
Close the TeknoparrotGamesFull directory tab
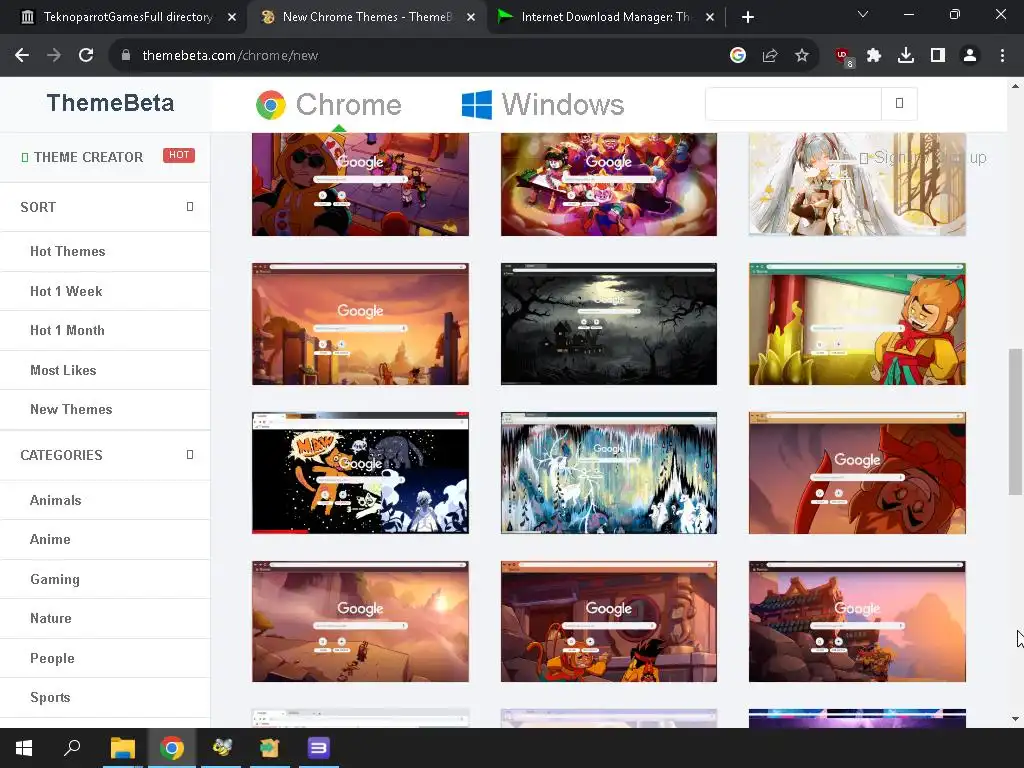232,17
